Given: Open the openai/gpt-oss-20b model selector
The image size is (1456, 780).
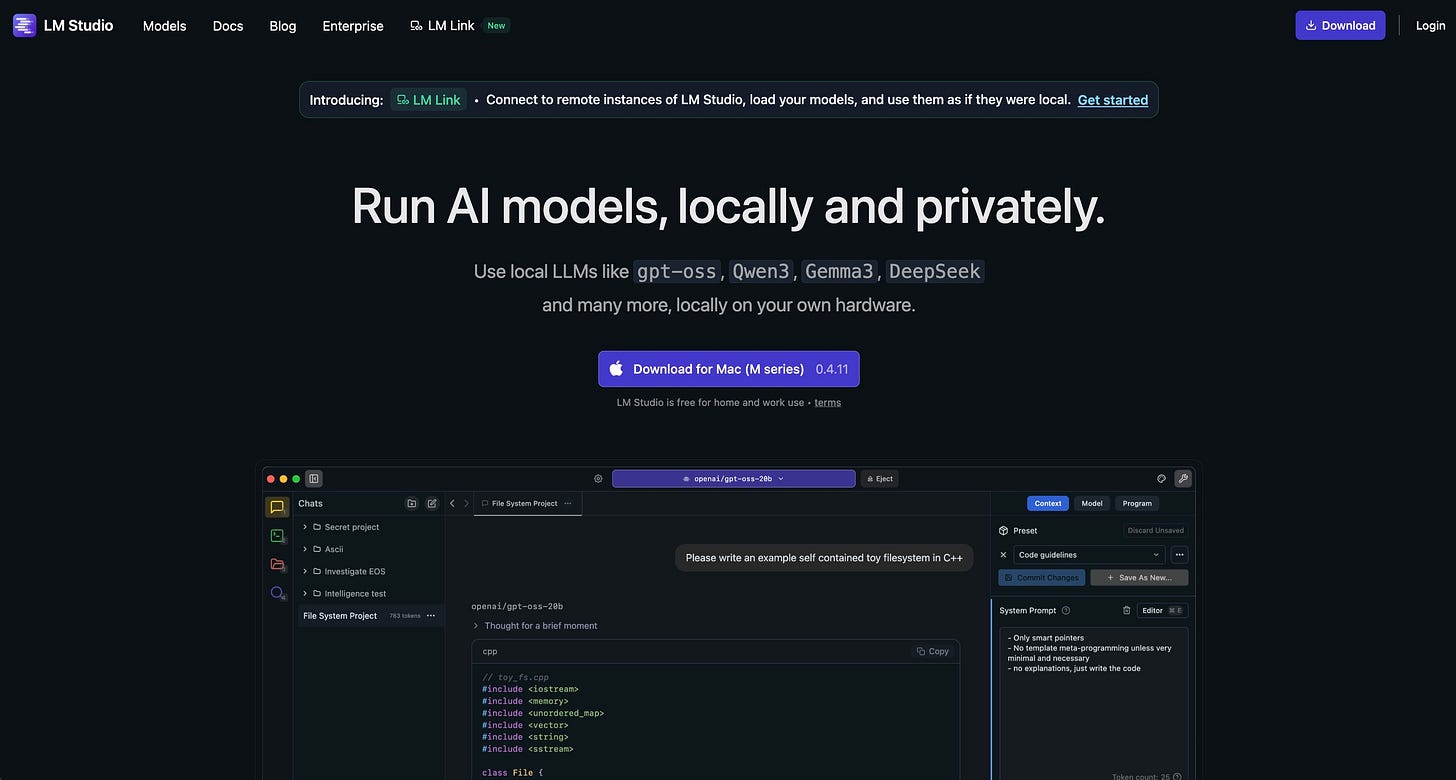Looking at the screenshot, I should click(x=734, y=479).
